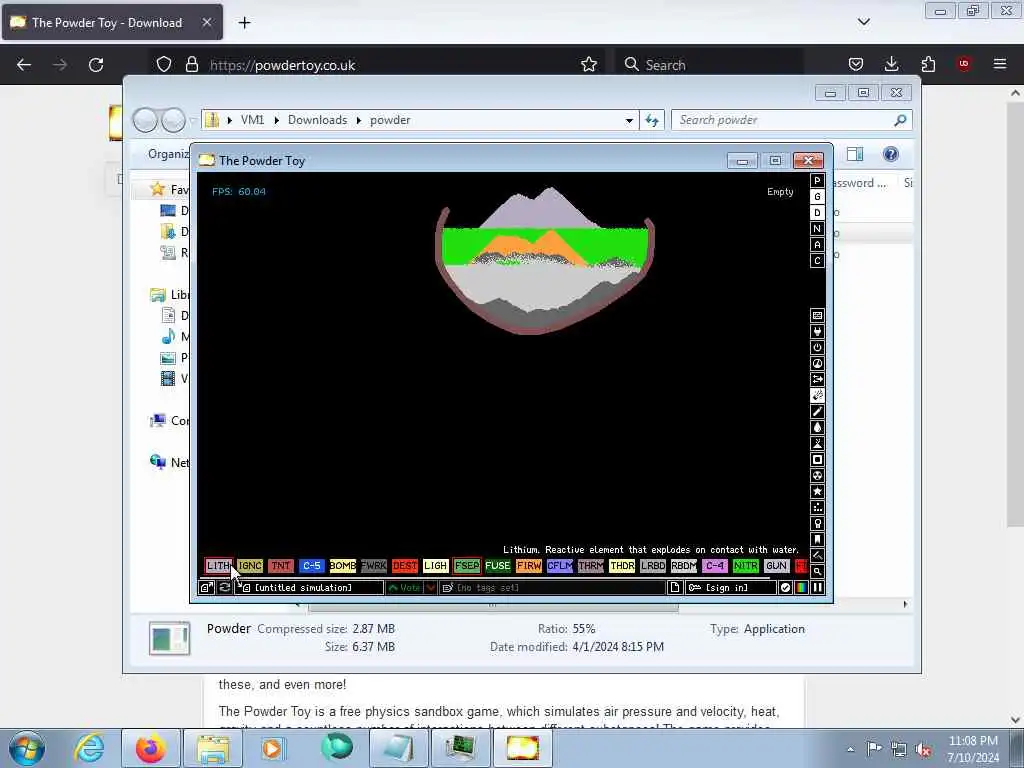The height and width of the screenshot is (768, 1024).
Task: Select the C-5 element
Action: [312, 566]
